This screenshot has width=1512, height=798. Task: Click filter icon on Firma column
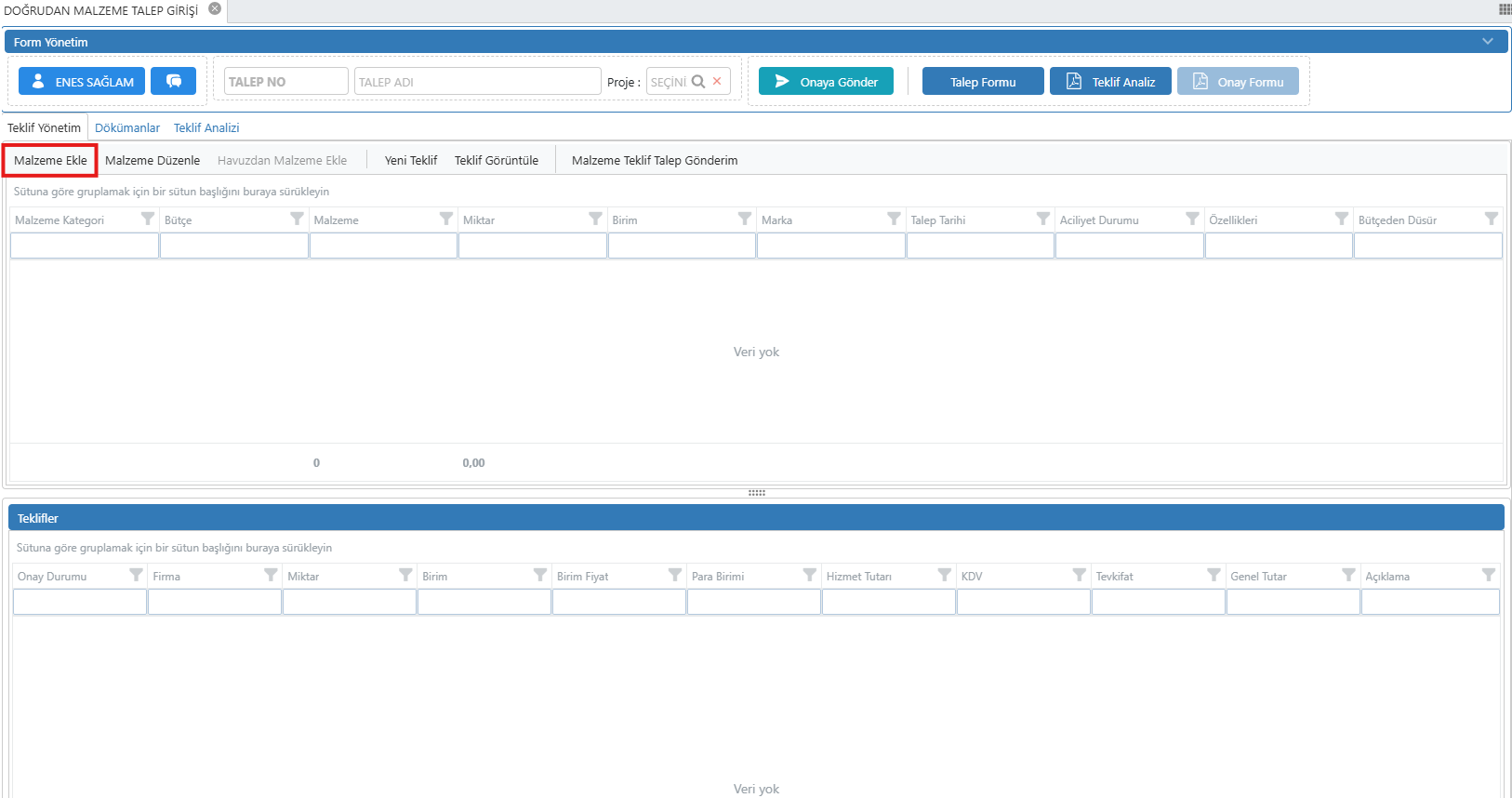coord(270,576)
